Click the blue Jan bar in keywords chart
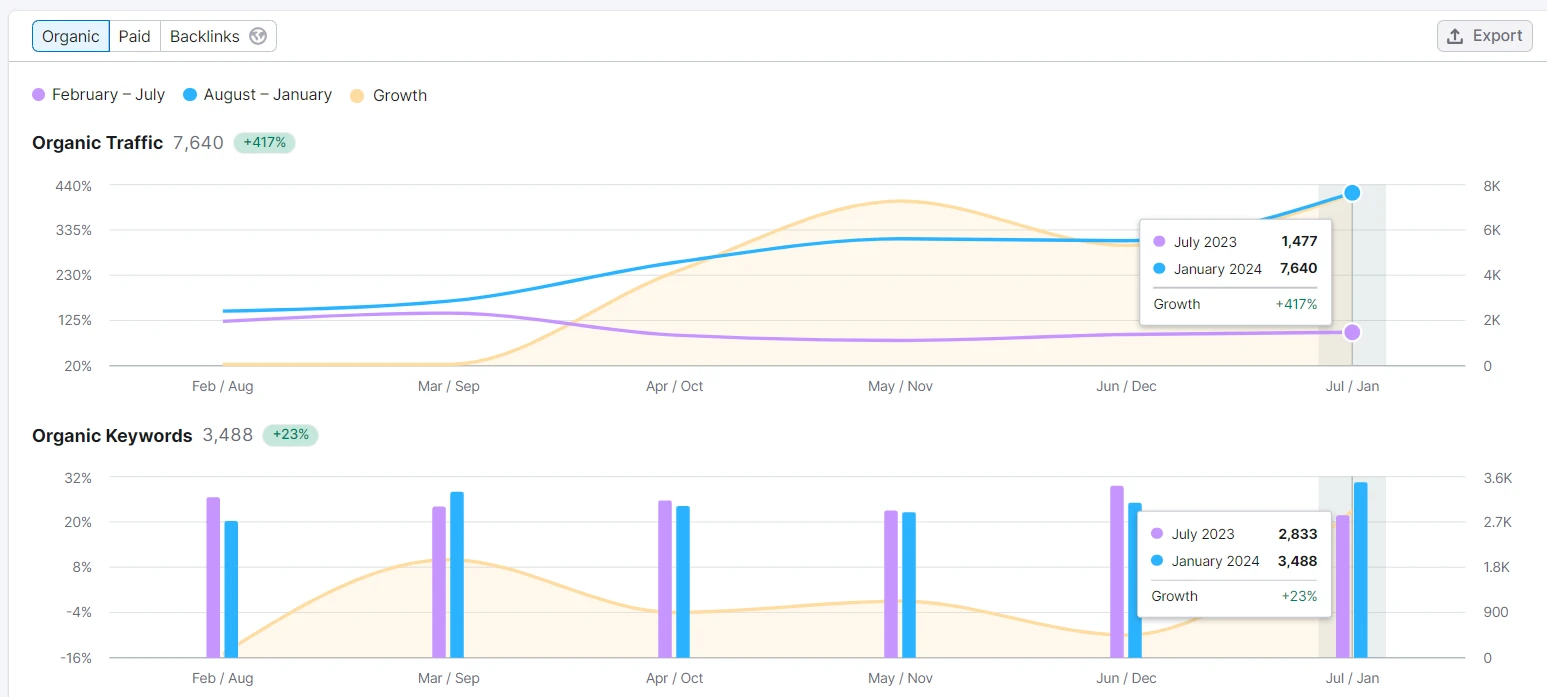1547x697 pixels. [x=1361, y=570]
